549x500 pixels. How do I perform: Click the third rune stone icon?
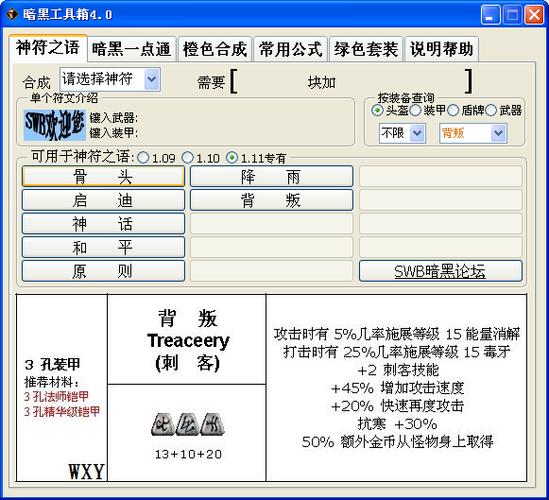click(x=212, y=424)
